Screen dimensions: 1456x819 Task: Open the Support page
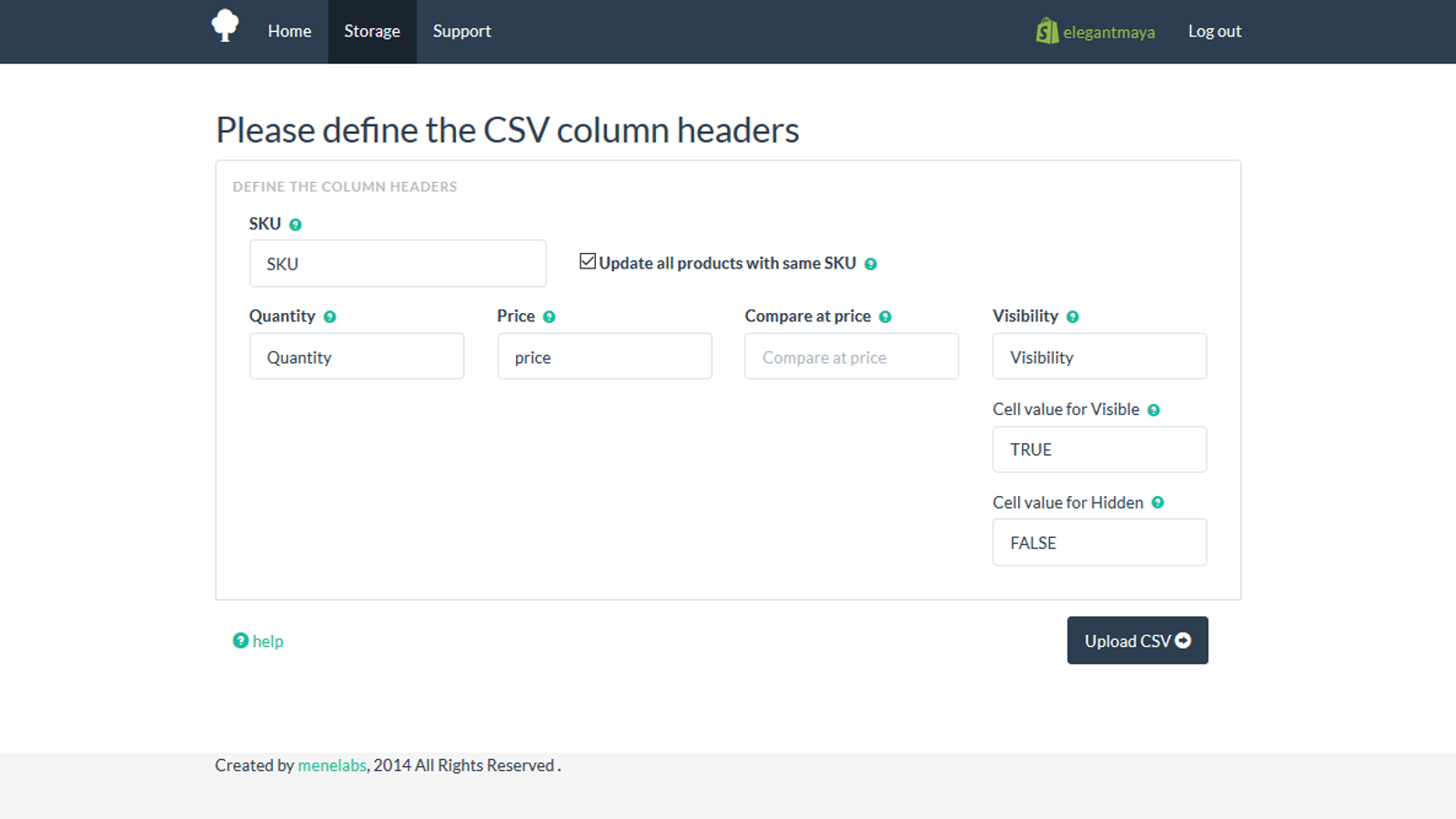(x=461, y=31)
